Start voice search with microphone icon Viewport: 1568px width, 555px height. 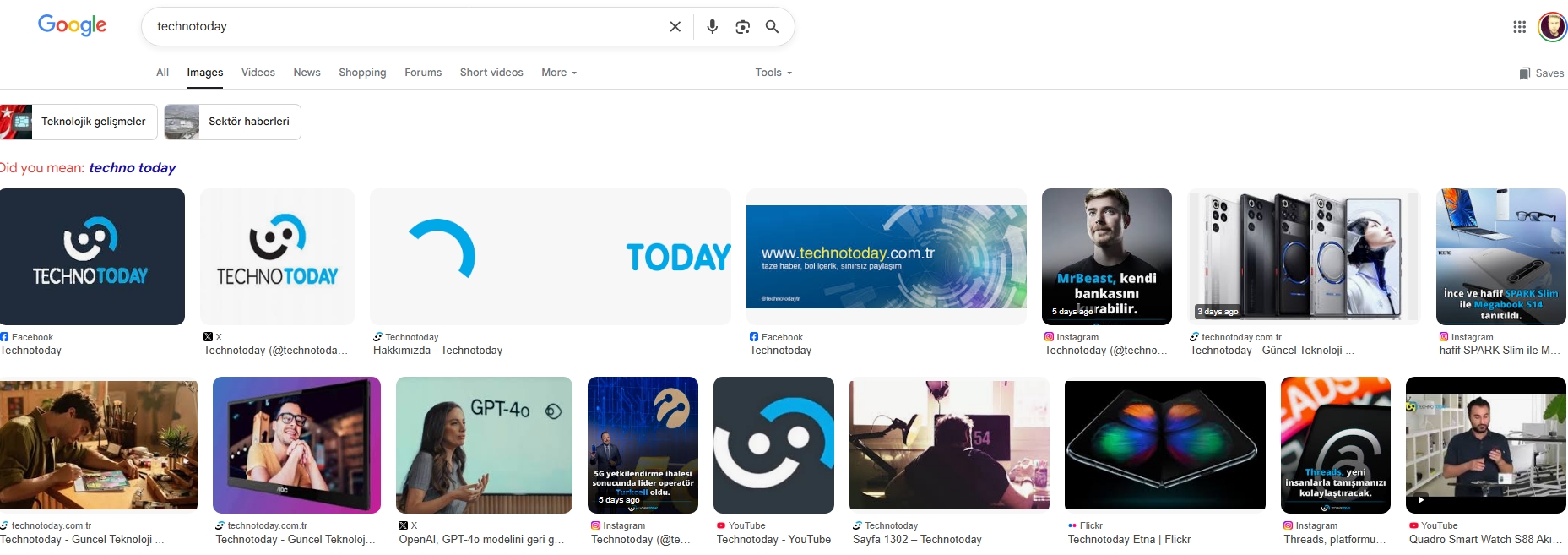tap(712, 27)
